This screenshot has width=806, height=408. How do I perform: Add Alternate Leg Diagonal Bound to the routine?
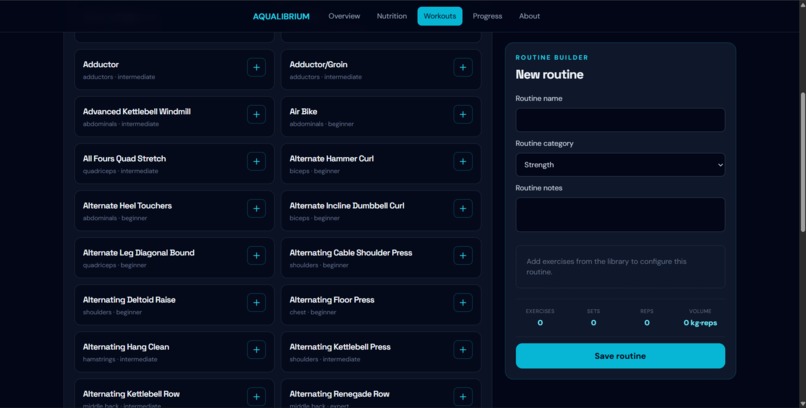pos(257,255)
